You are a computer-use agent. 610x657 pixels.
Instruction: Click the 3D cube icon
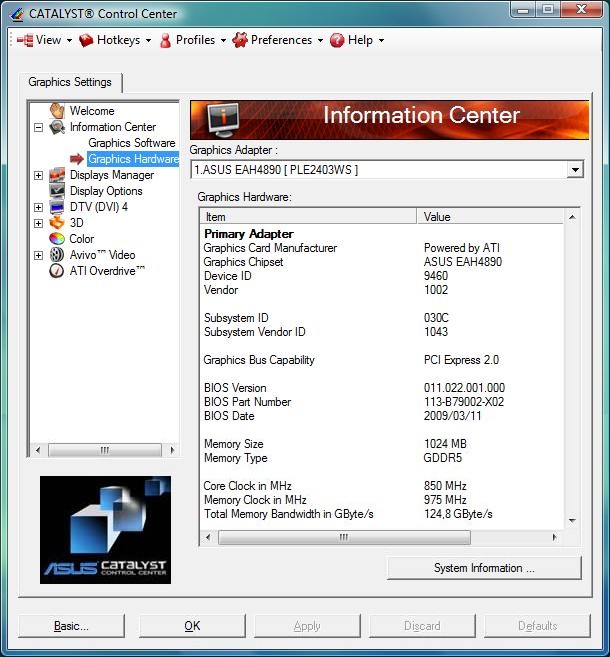coord(57,223)
